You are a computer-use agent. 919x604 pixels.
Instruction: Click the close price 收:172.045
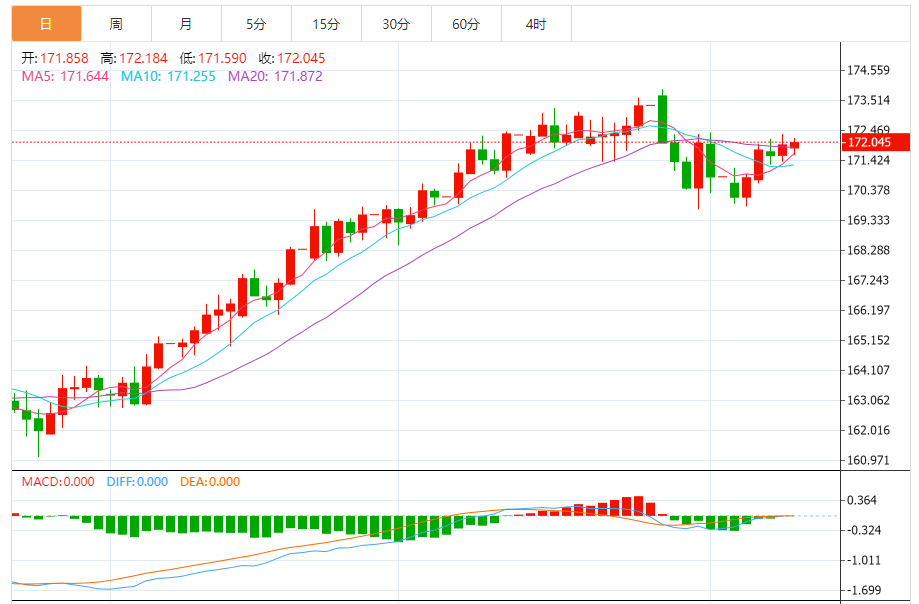(292, 59)
